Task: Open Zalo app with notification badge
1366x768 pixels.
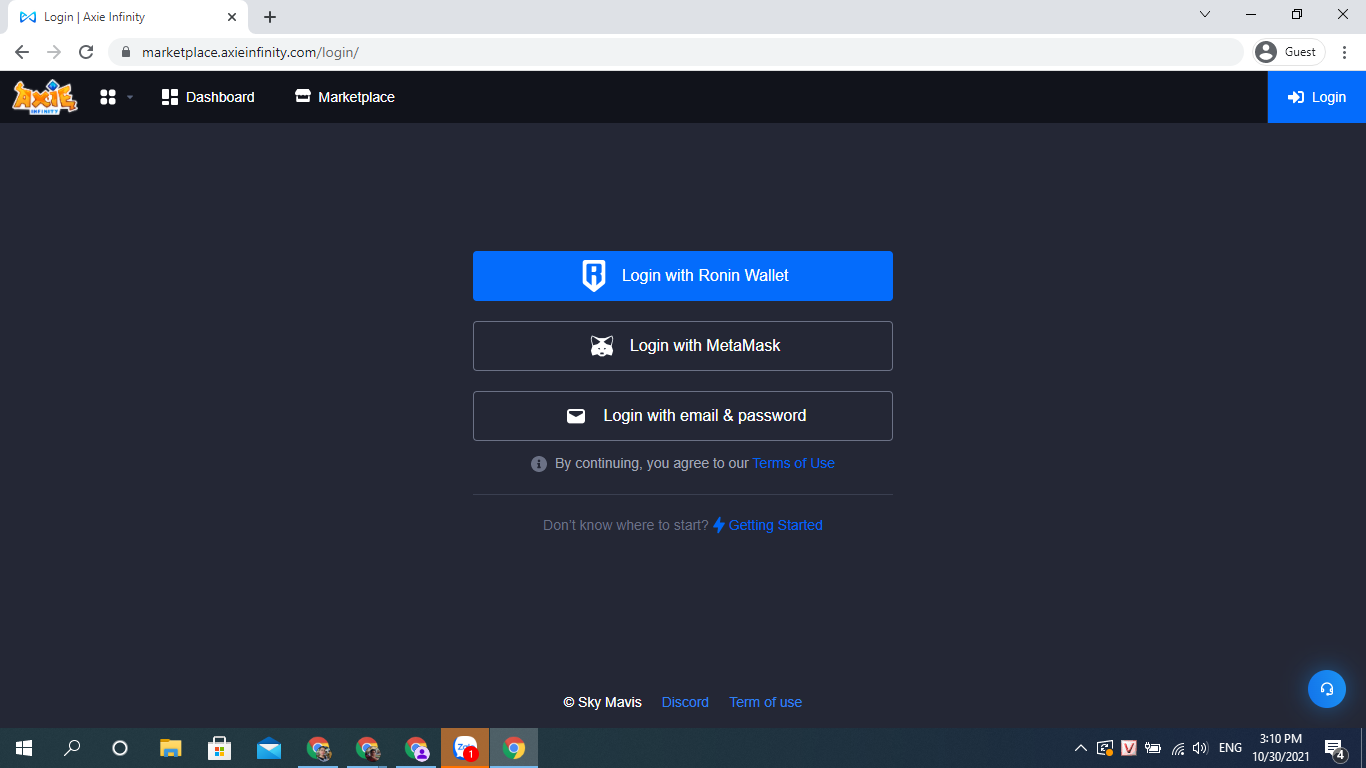Action: pyautogui.click(x=465, y=748)
